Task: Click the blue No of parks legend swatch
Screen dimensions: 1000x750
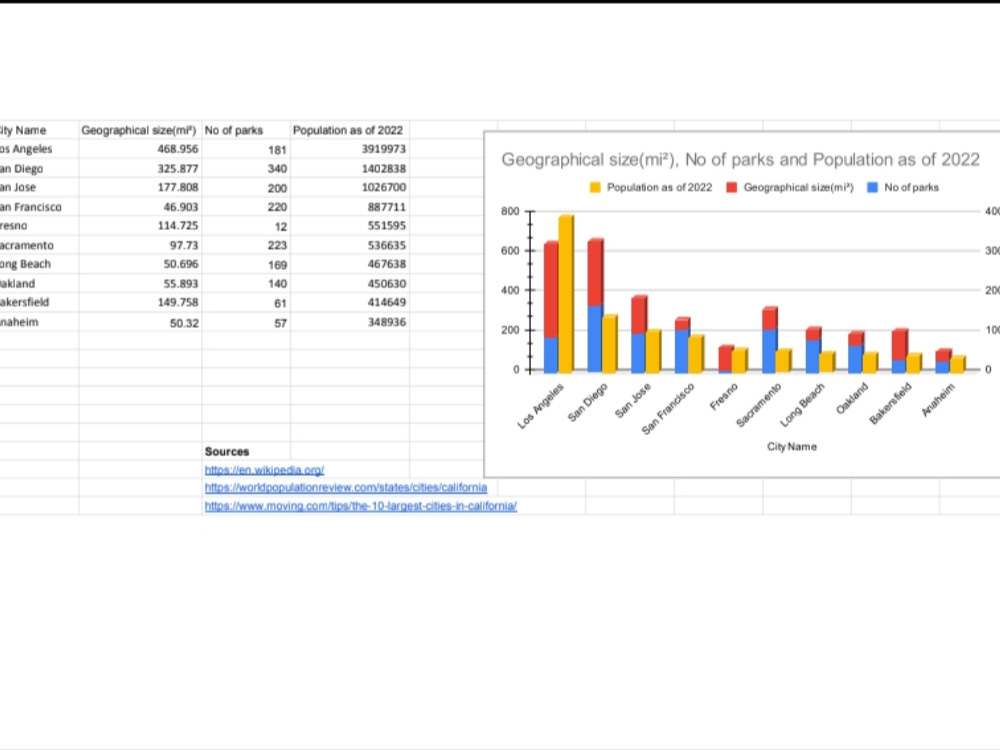Action: coord(872,188)
